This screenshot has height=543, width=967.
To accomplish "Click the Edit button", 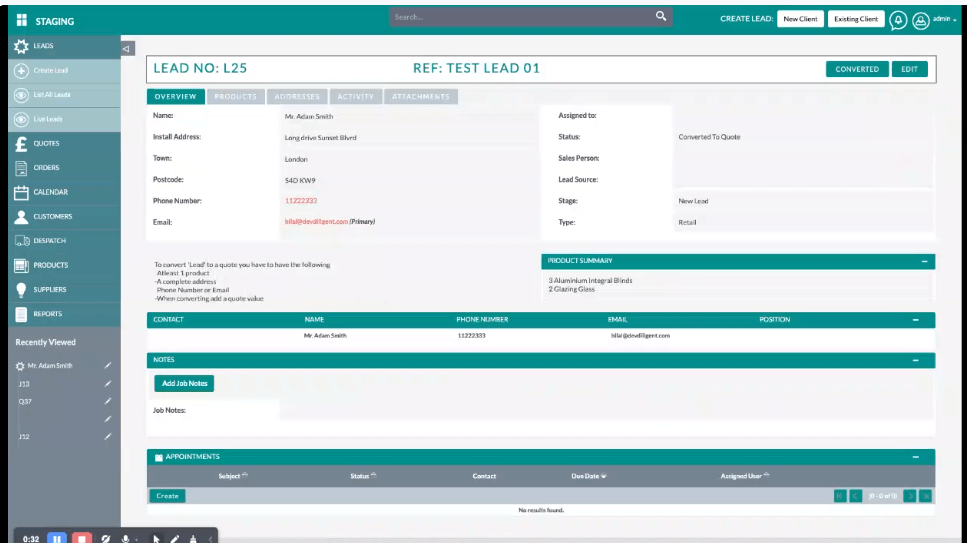I will 910,69.
